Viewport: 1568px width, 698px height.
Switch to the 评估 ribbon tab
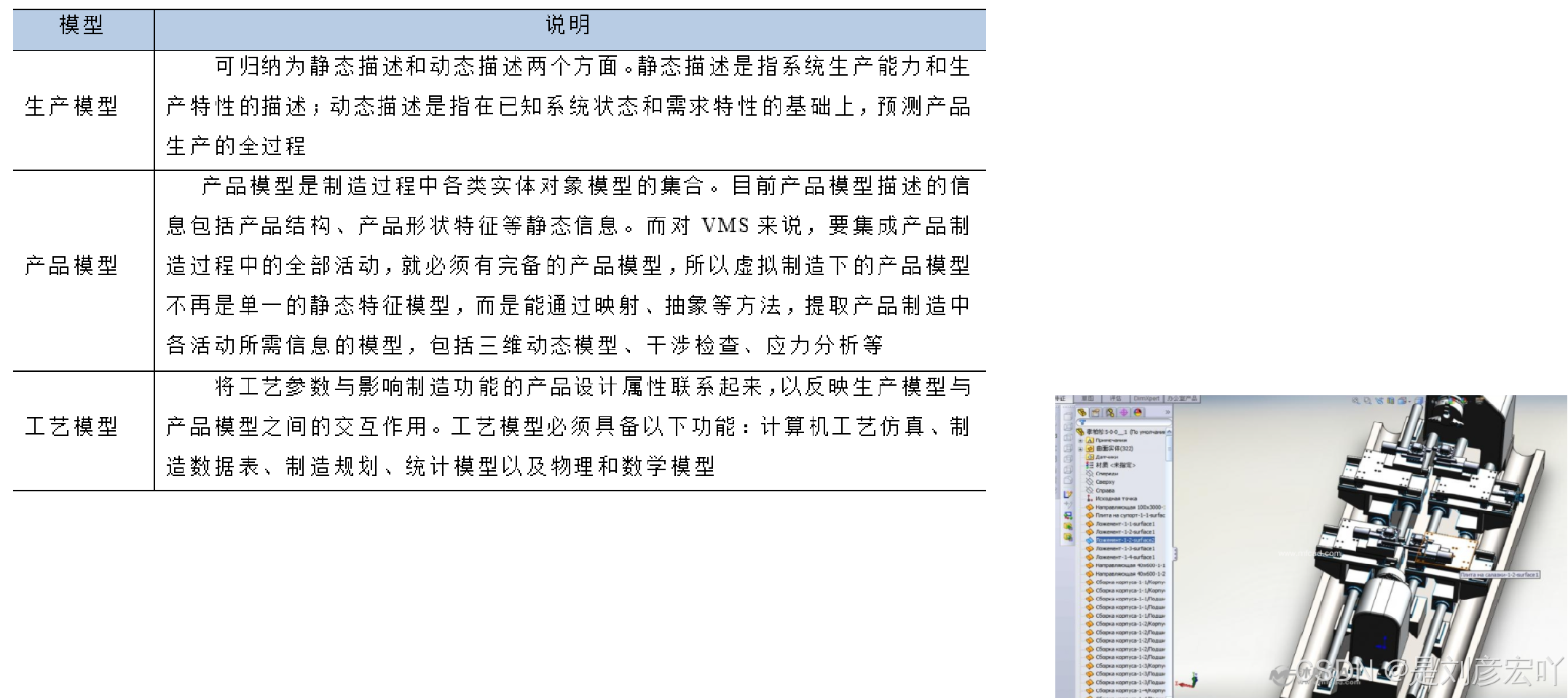(x=1115, y=399)
